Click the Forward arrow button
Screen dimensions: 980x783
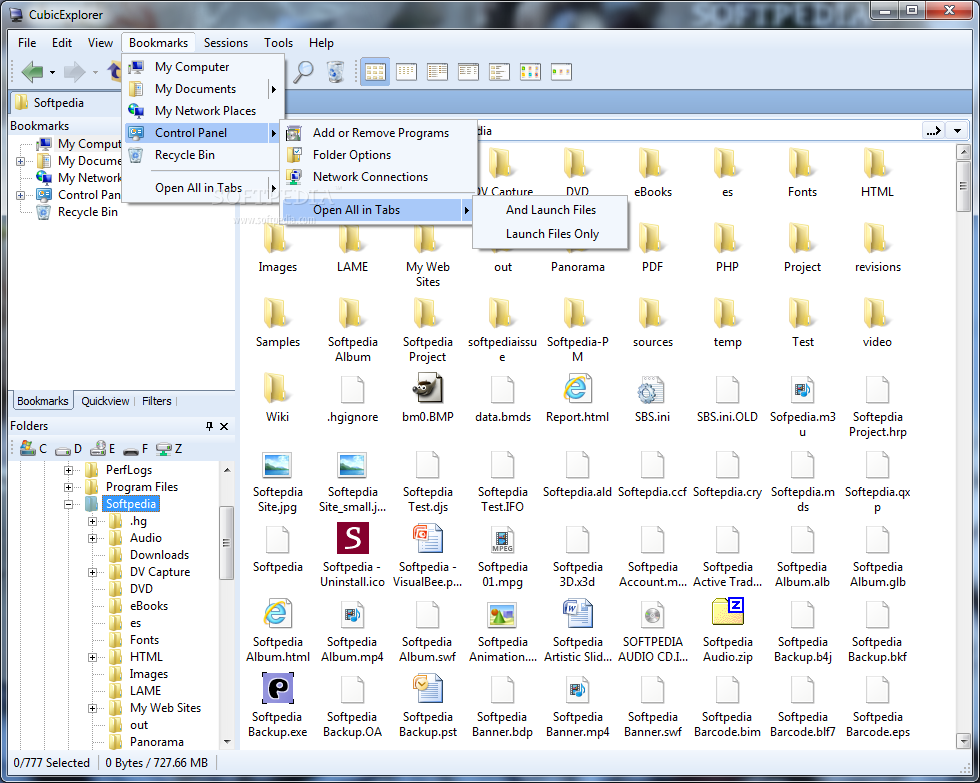tap(74, 72)
